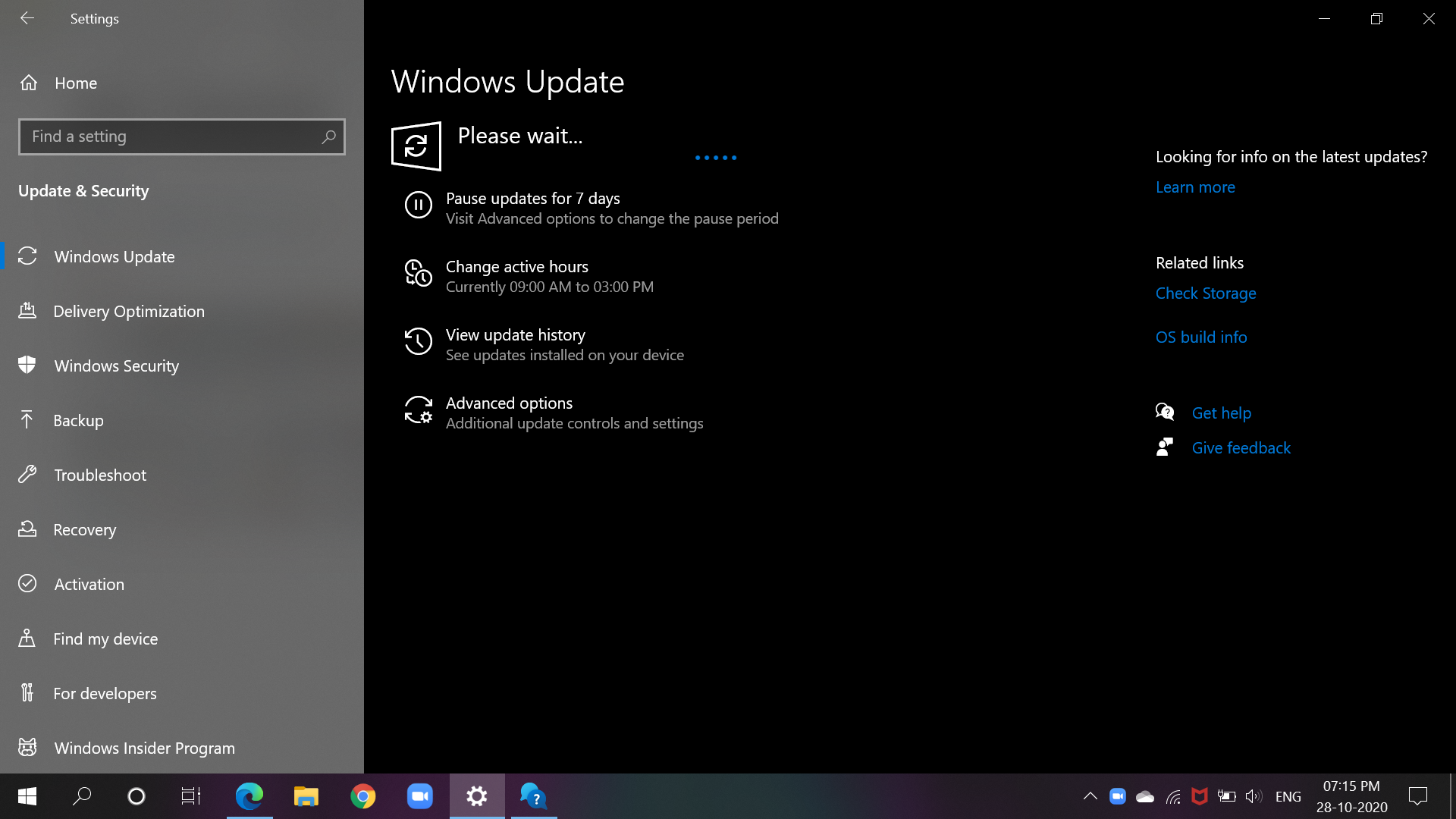Click the Activation checkmark icon
The height and width of the screenshot is (819, 1456).
(x=27, y=583)
